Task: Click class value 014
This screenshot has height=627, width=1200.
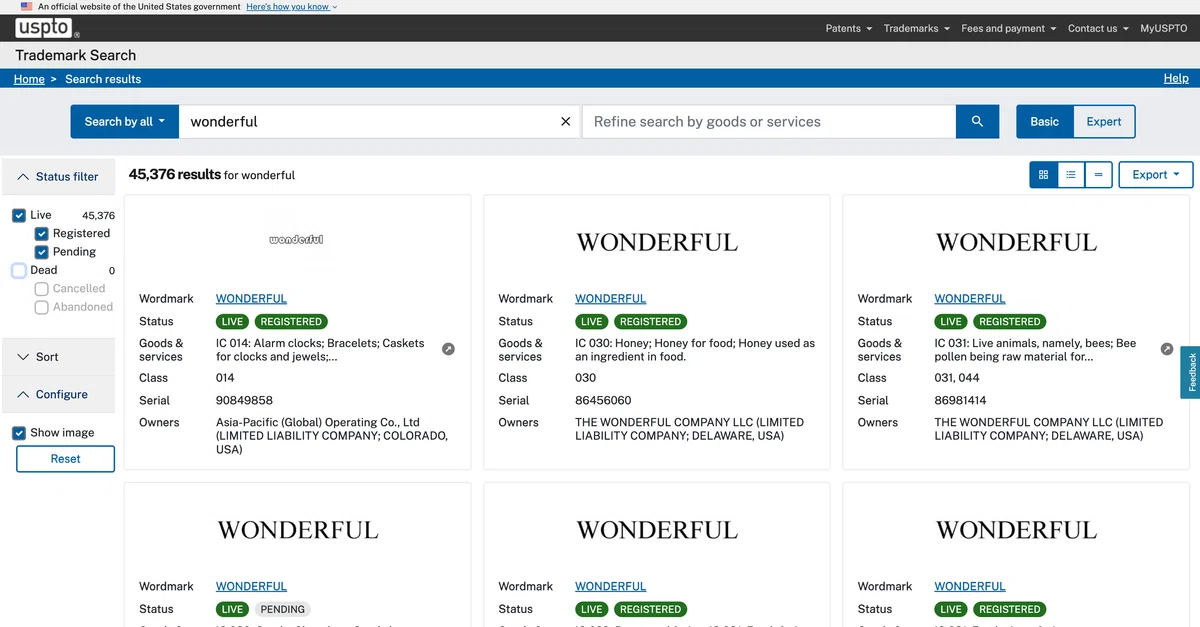Action: pyautogui.click(x=225, y=378)
